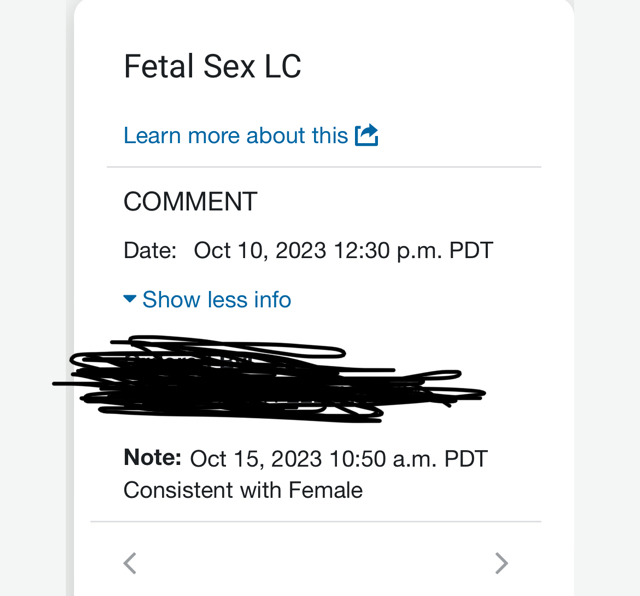Select the 'Fetal Sex LC' title

coord(212,66)
